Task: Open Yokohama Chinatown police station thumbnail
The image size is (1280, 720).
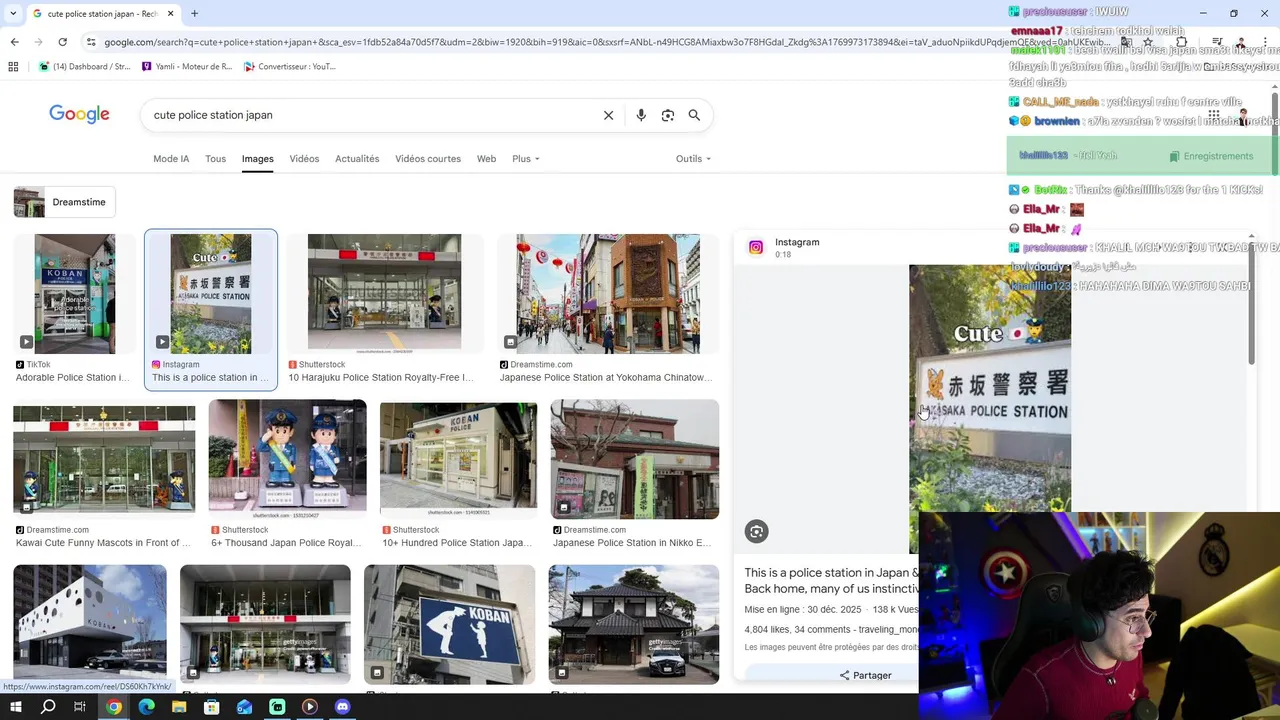Action: click(609, 294)
